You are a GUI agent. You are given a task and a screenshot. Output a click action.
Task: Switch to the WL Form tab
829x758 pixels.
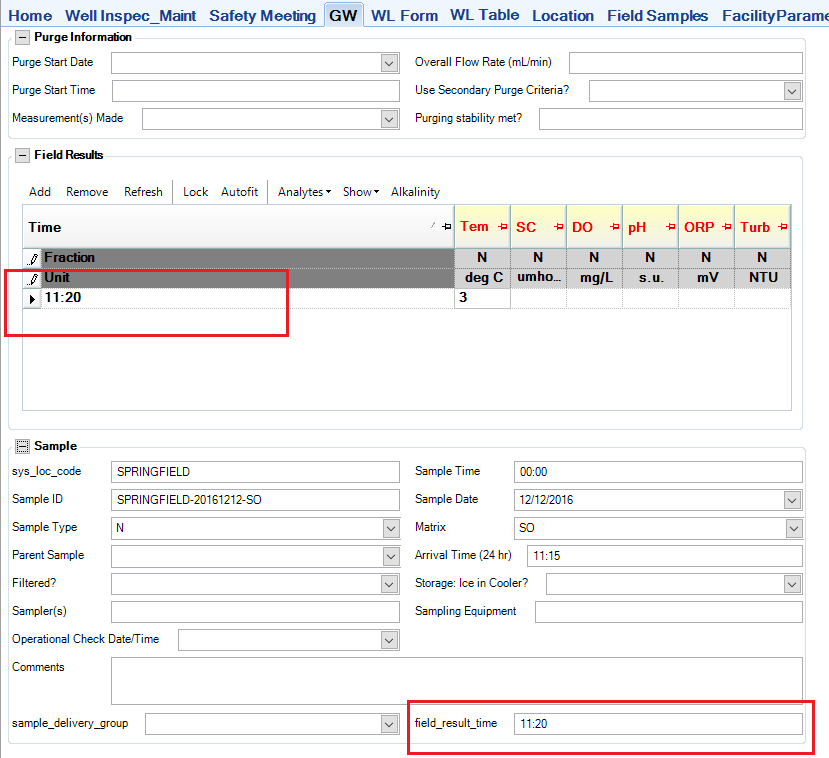404,15
